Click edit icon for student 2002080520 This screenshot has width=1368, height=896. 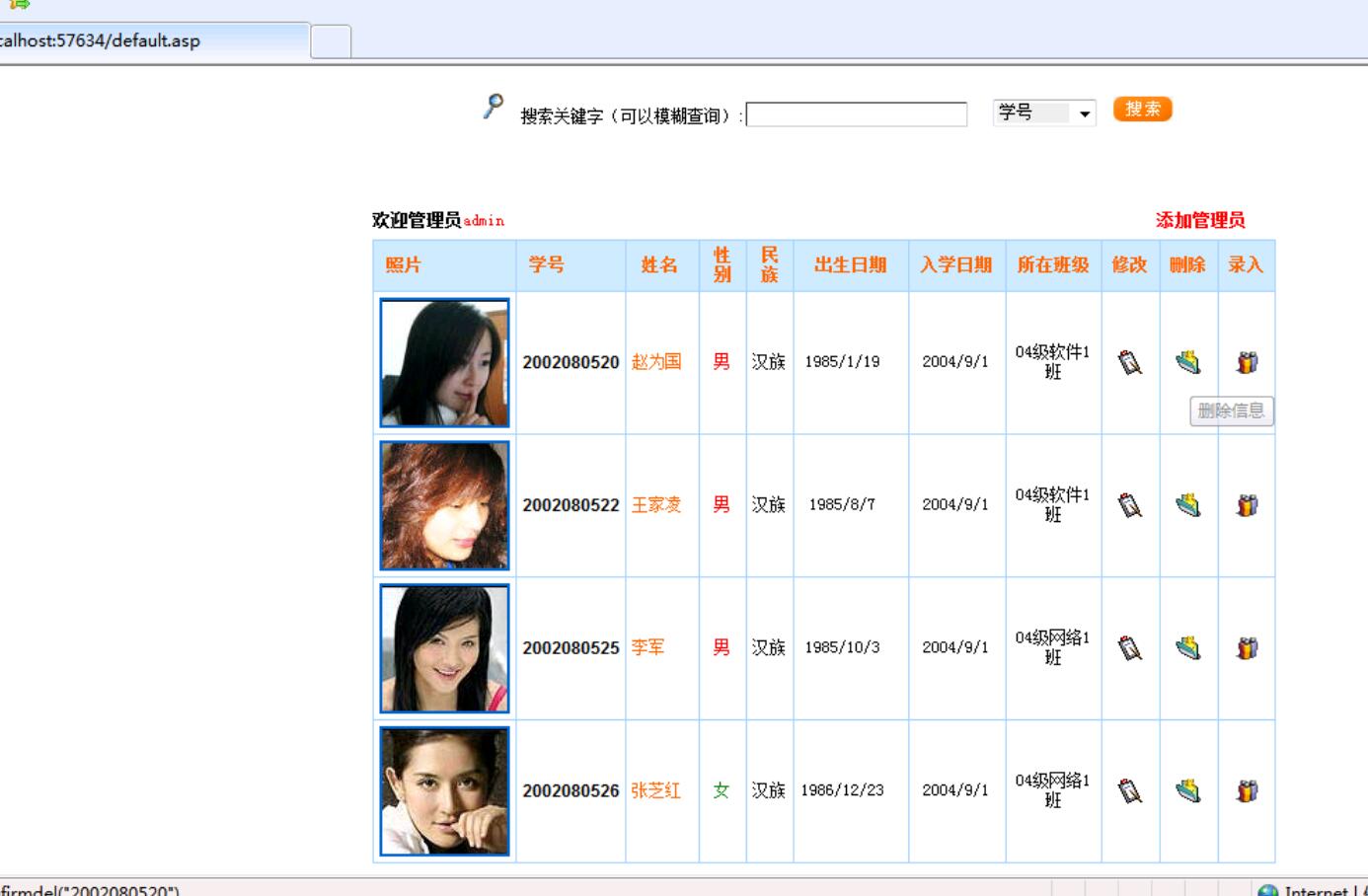click(1130, 363)
